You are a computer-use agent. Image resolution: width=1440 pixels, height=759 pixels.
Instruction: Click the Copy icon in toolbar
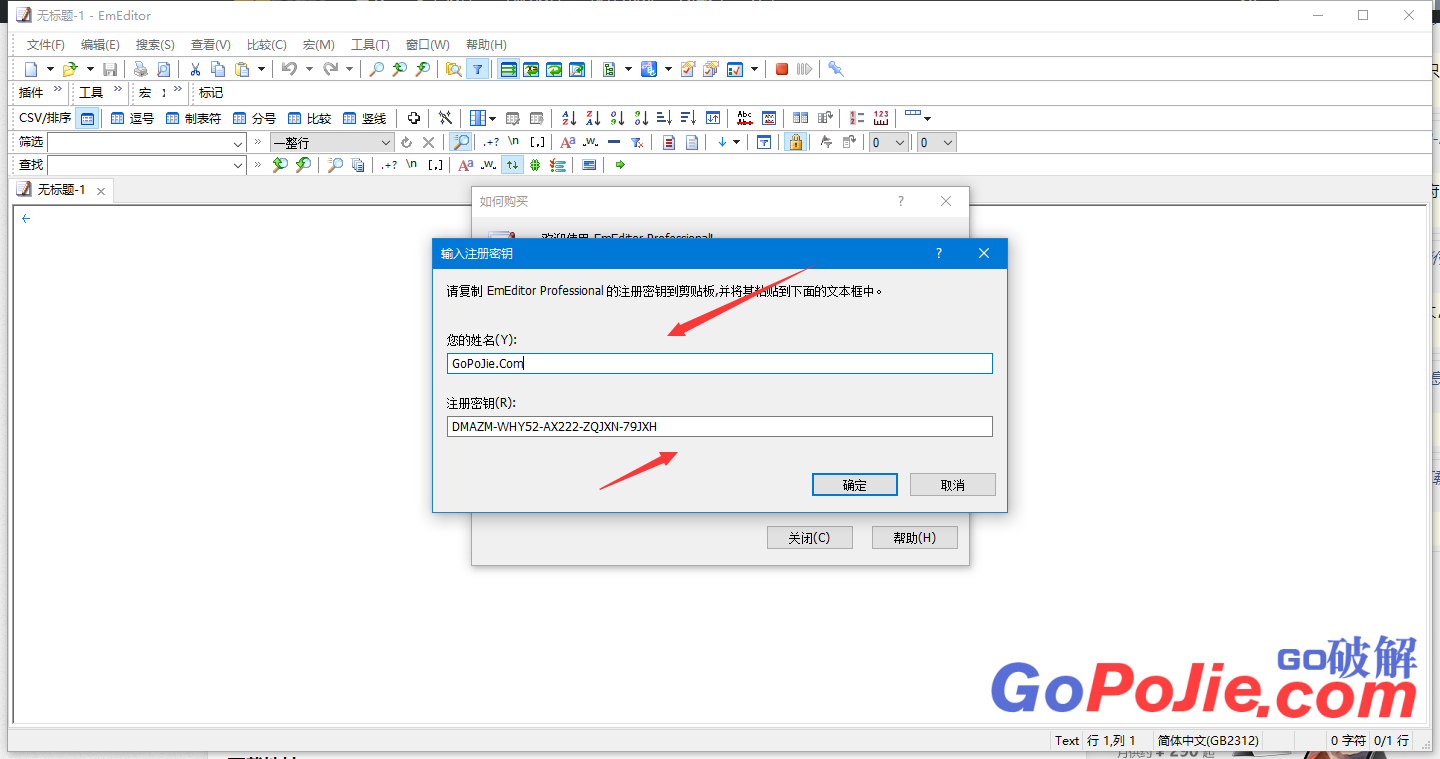pyautogui.click(x=218, y=69)
